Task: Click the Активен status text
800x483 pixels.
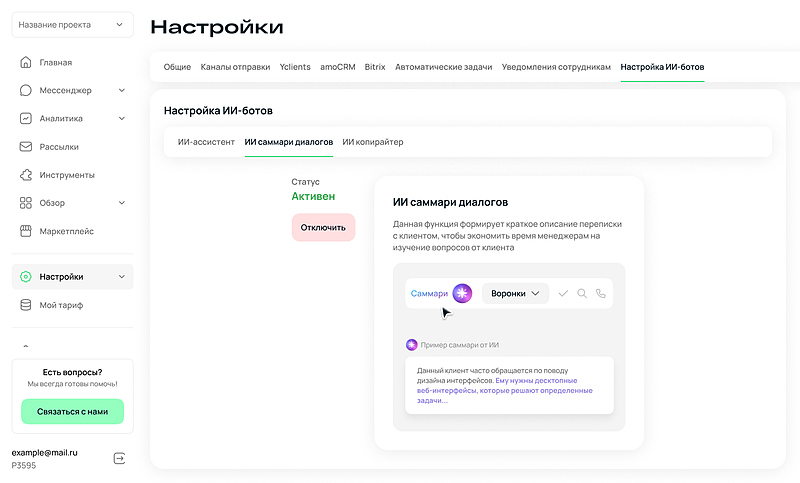Action: click(x=313, y=196)
